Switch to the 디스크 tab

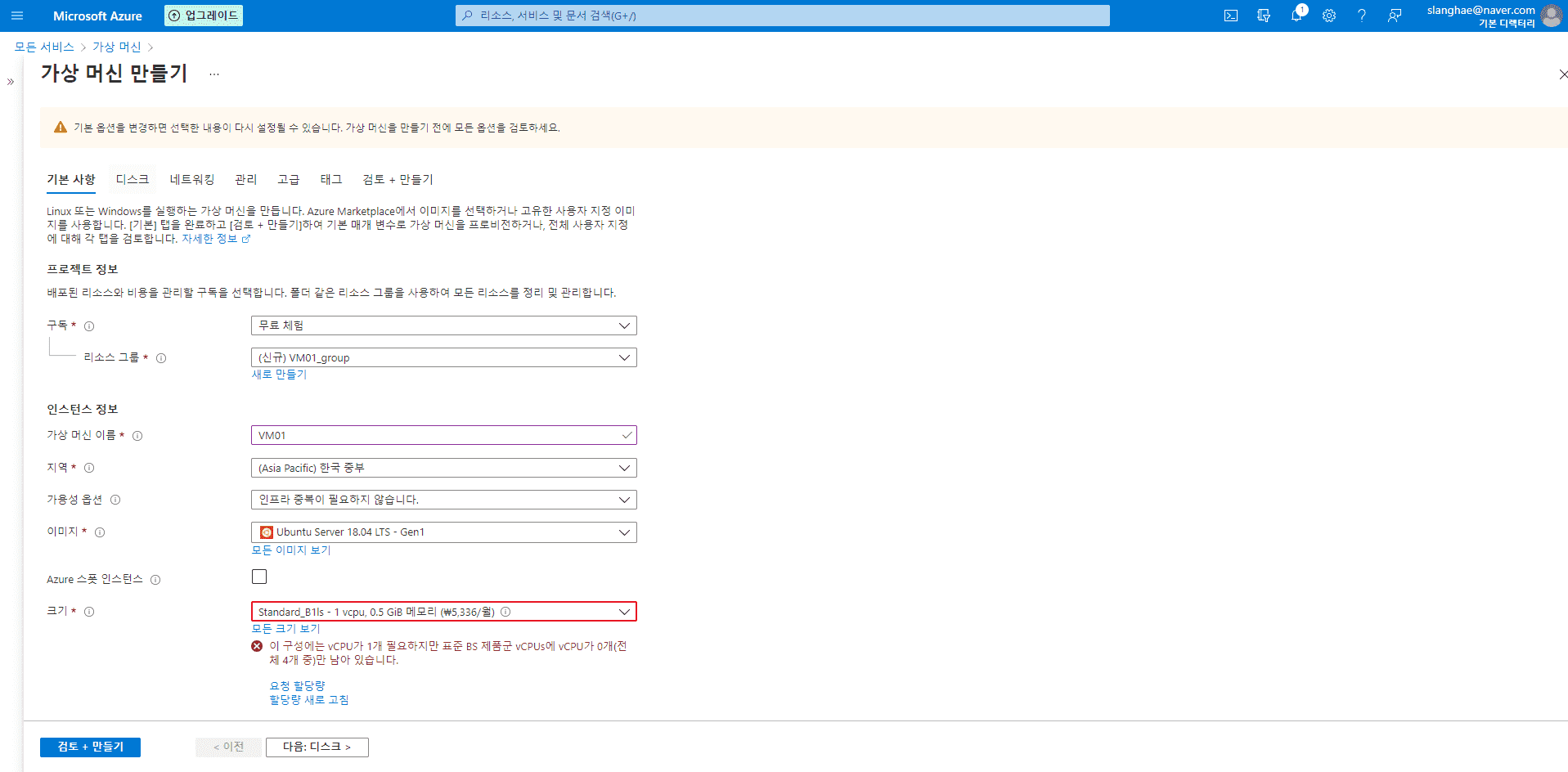click(133, 179)
